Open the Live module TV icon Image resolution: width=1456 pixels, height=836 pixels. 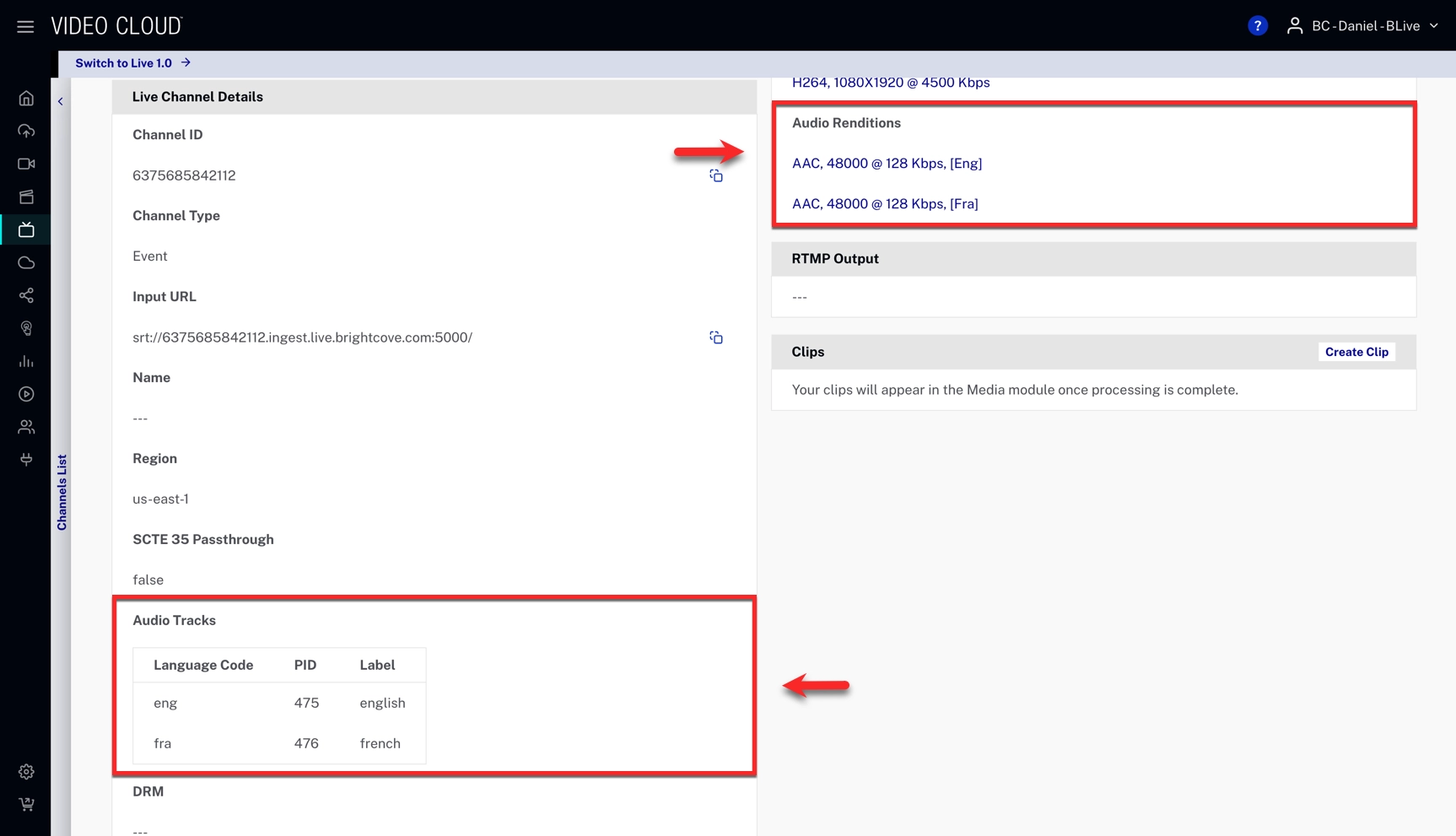click(26, 229)
